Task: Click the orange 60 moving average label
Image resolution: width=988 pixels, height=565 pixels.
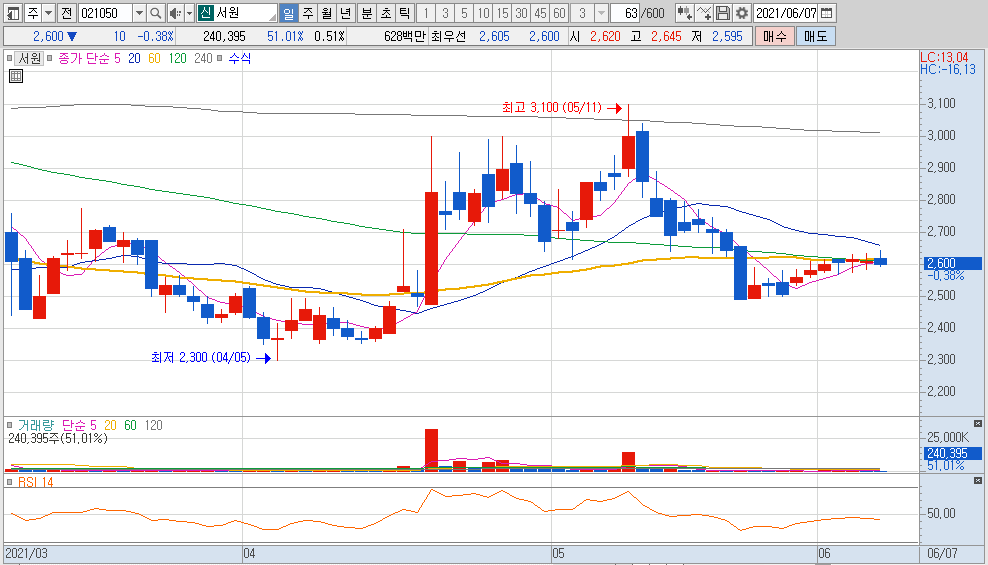Action: coord(154,59)
